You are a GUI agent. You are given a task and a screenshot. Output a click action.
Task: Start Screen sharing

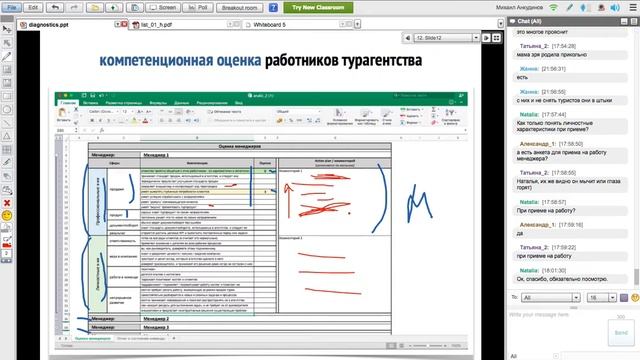pos(163,7)
